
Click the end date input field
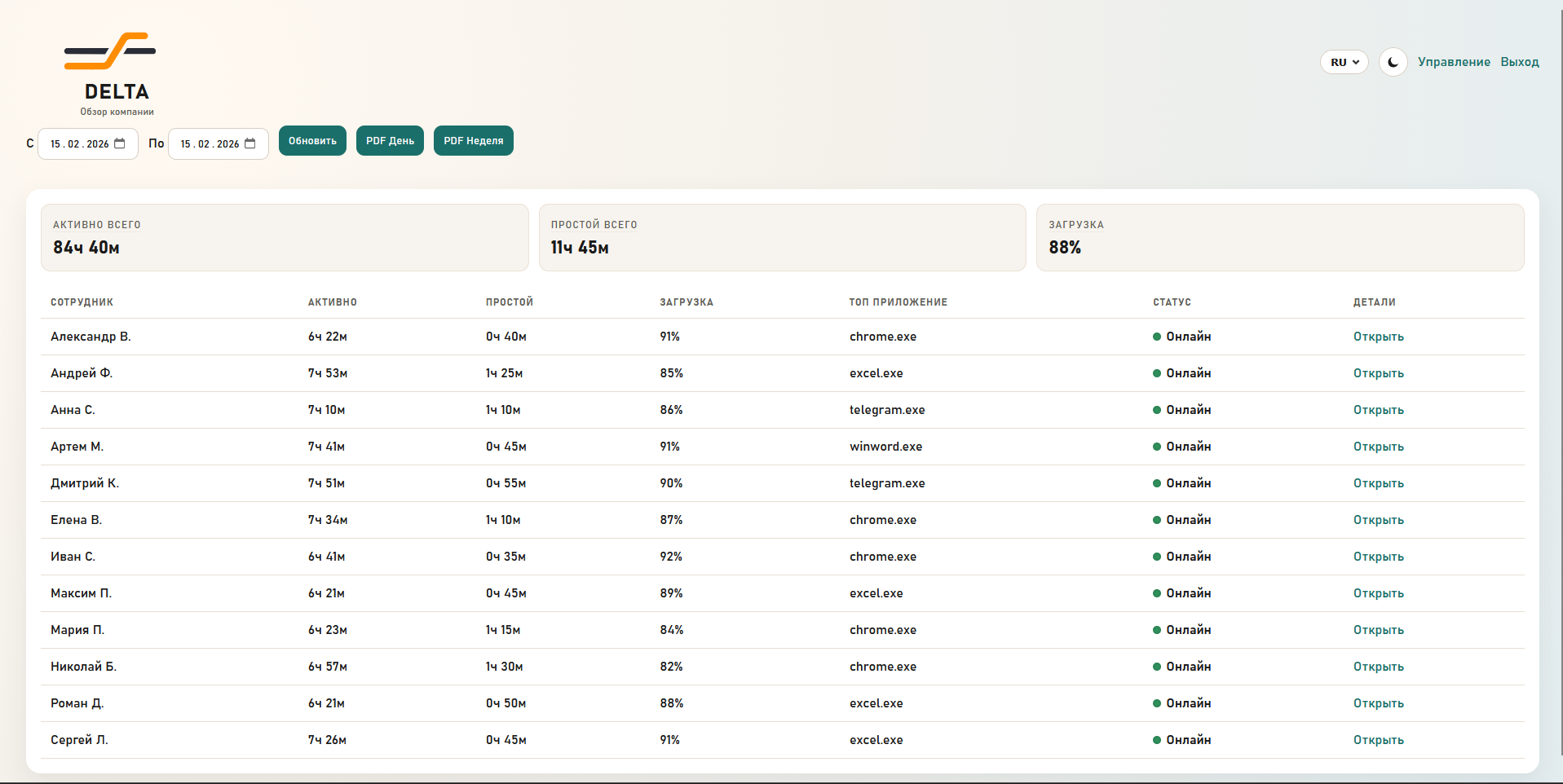[x=219, y=144]
